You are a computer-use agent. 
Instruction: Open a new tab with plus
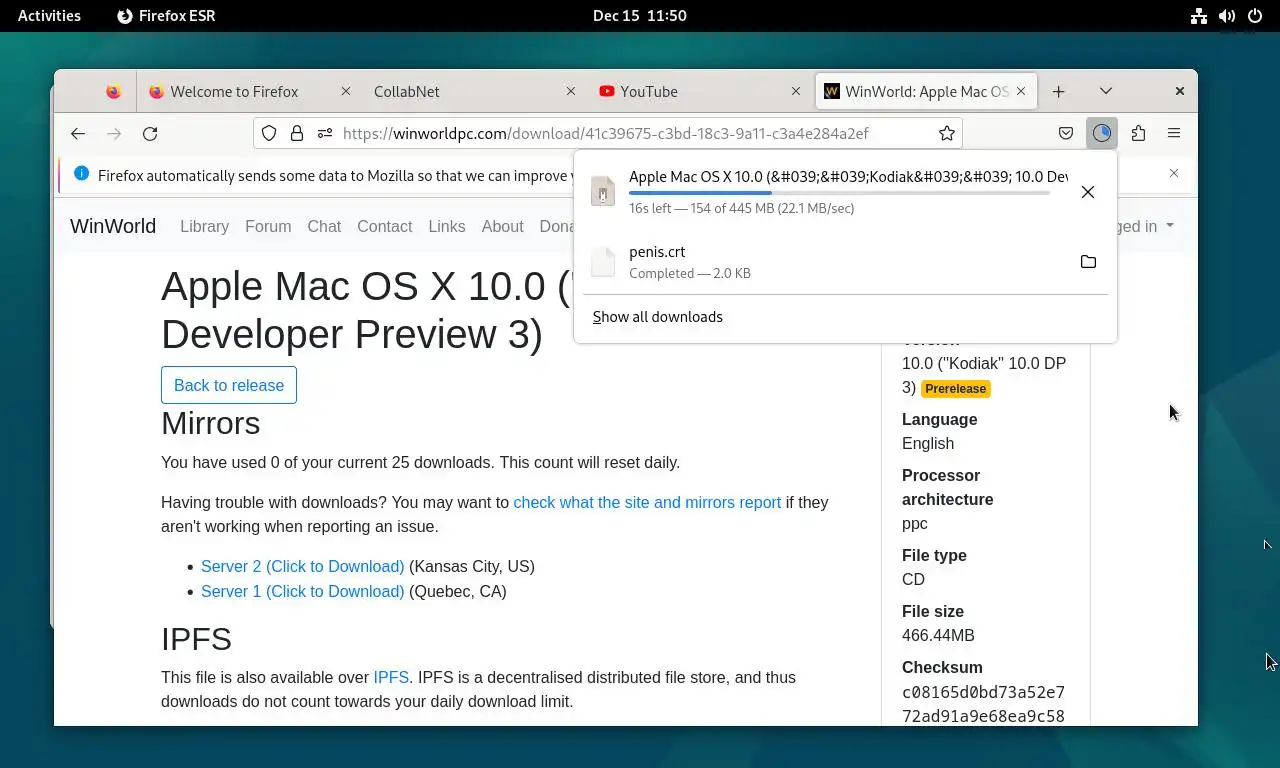tap(1058, 91)
